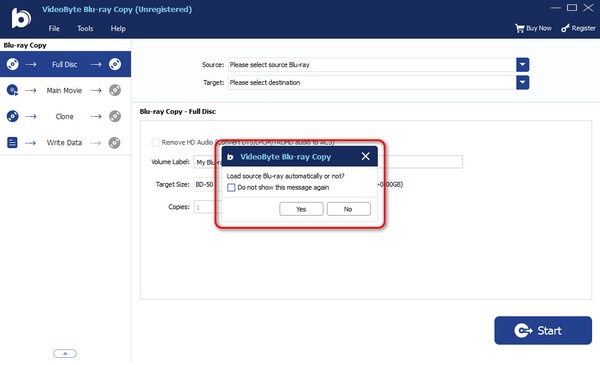600x365 pixels.
Task: Select Write Data copy mode
Action: [x=65, y=143]
